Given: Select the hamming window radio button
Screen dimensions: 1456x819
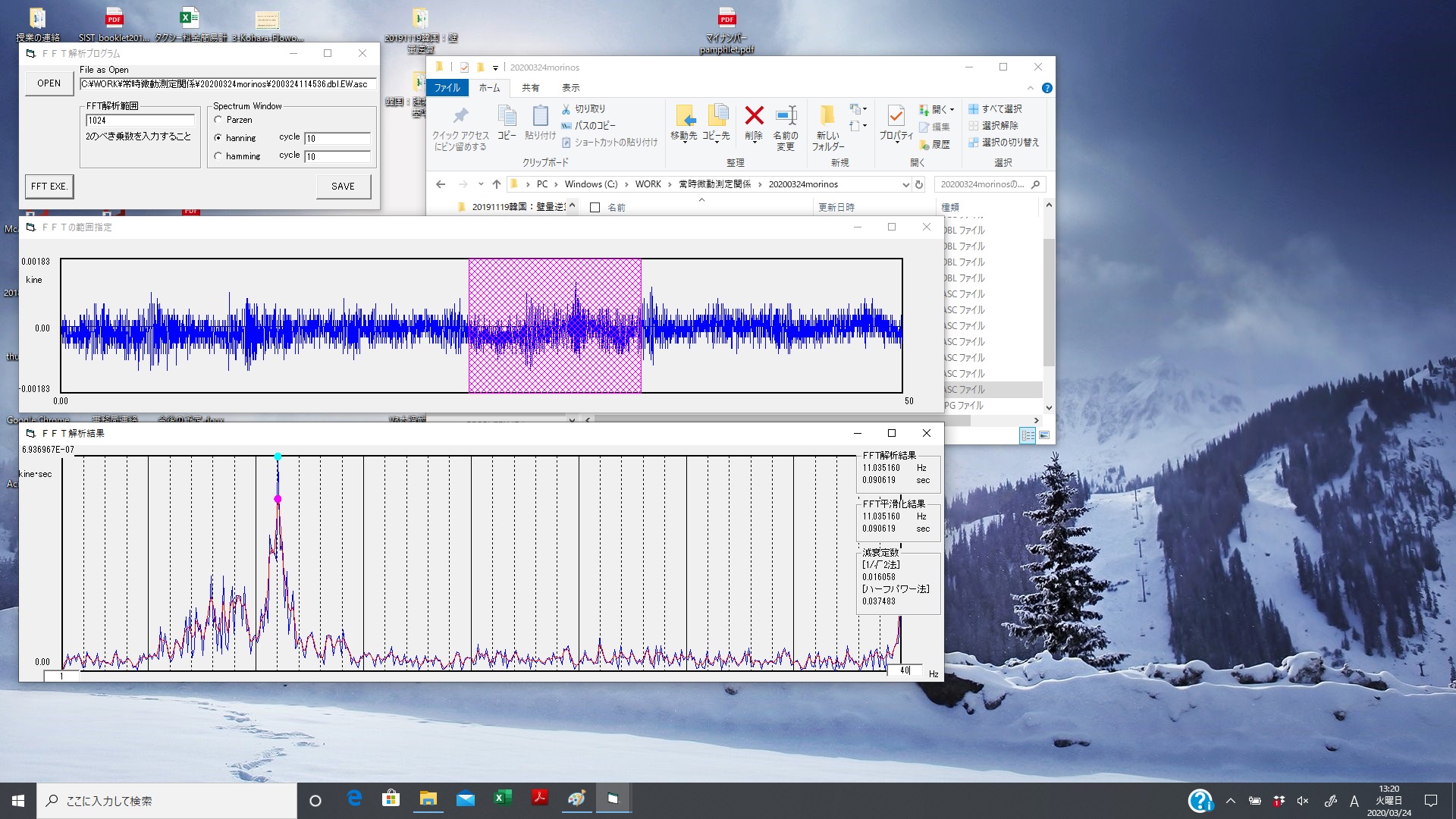Looking at the screenshot, I should (218, 156).
